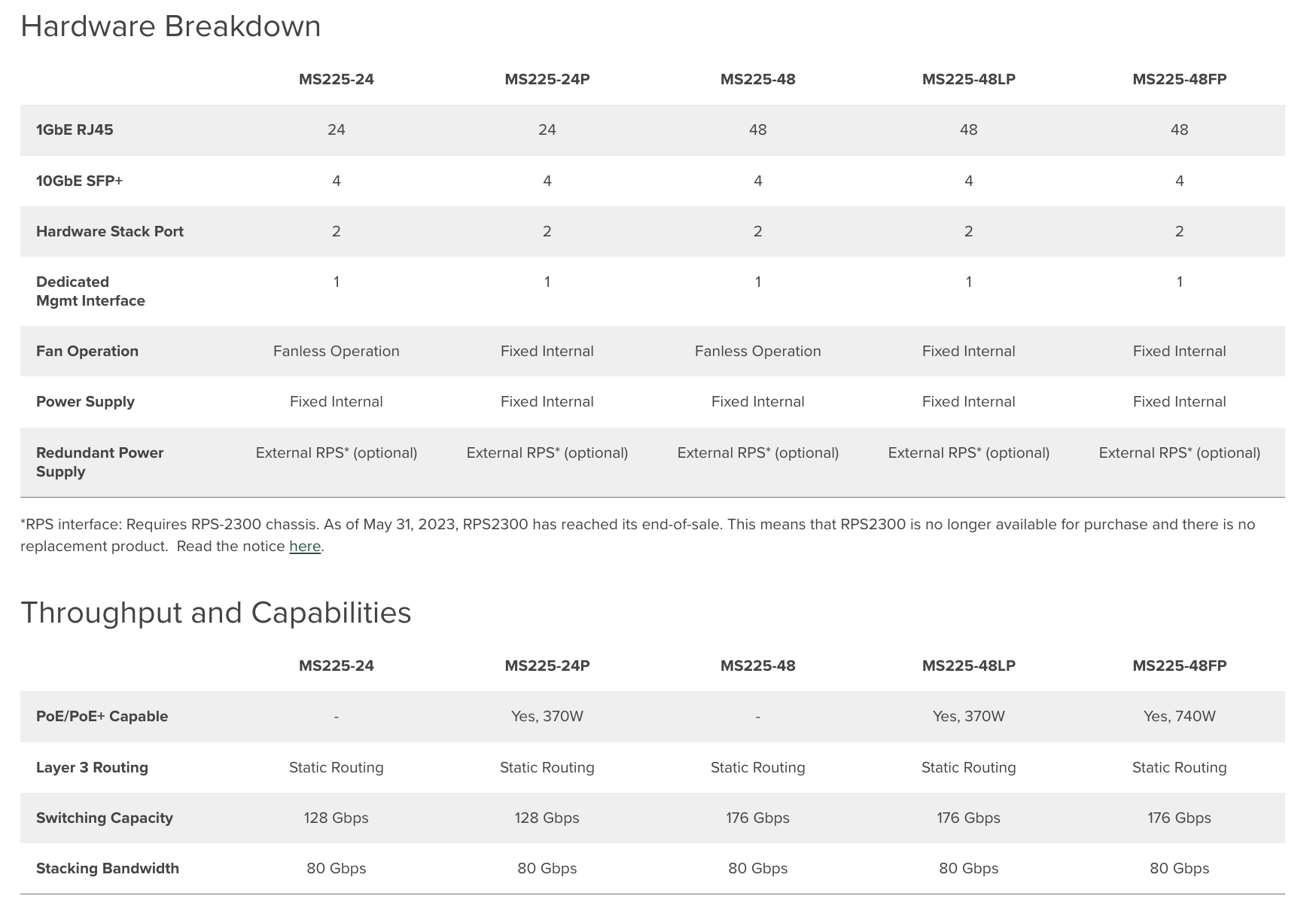Click the Redundant Power Supply row label

pos(99,462)
